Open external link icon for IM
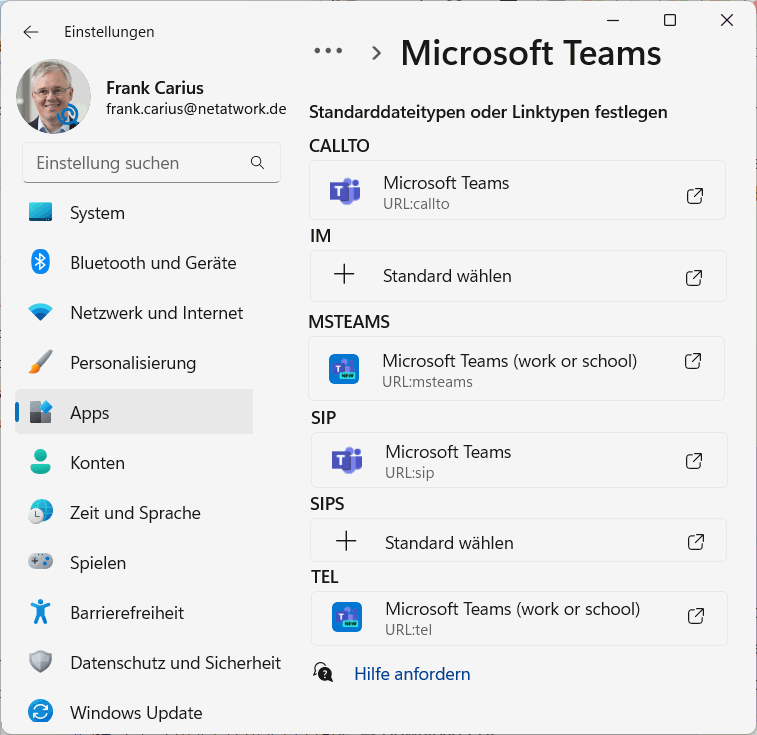 point(694,277)
